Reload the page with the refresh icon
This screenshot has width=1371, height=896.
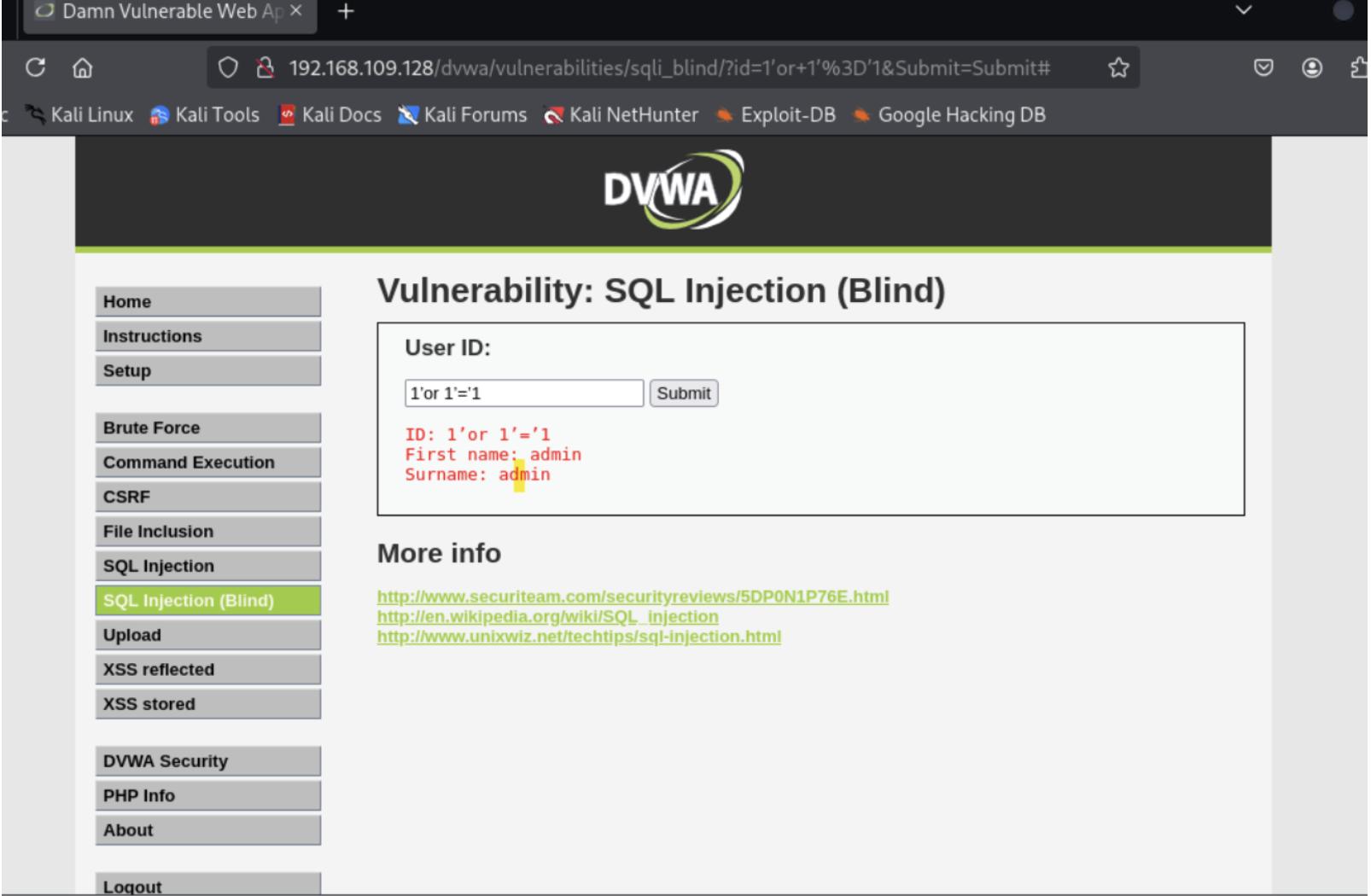point(35,67)
